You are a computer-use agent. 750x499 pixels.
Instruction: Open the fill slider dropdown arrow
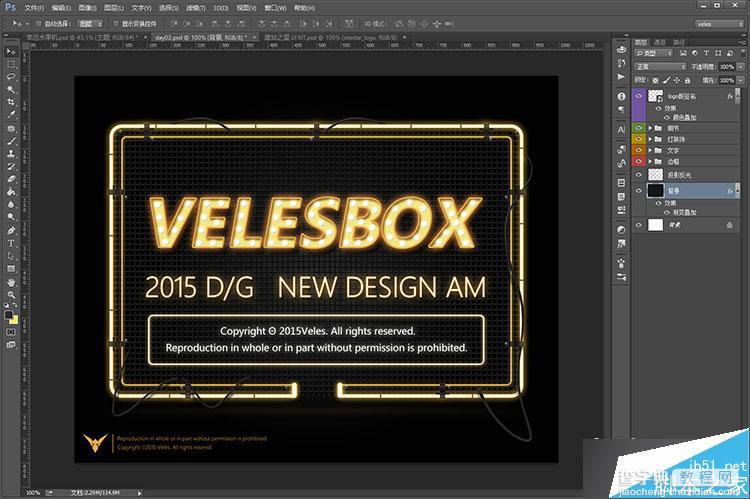tap(740, 80)
